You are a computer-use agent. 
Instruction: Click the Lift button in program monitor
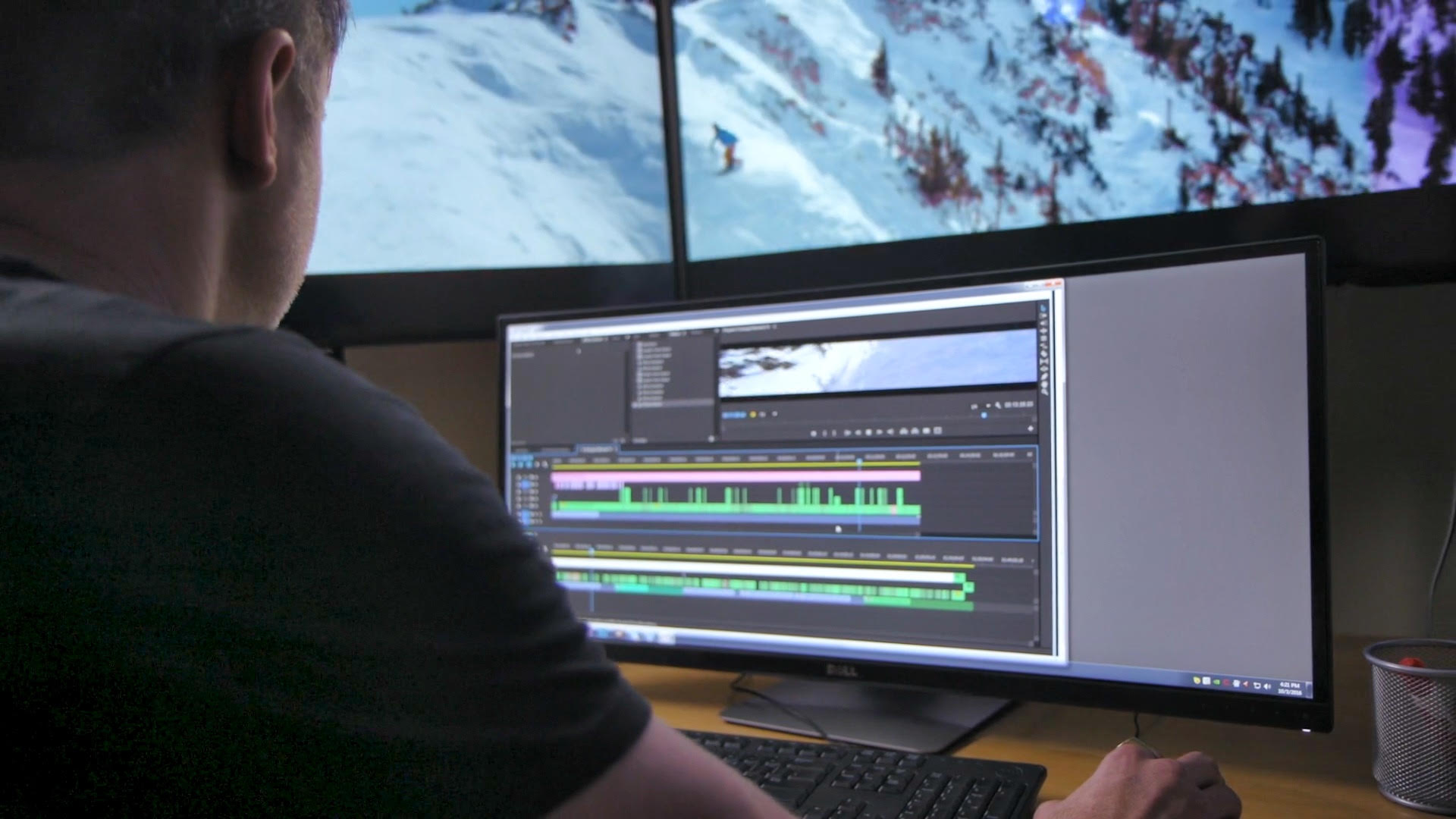pyautogui.click(x=902, y=431)
